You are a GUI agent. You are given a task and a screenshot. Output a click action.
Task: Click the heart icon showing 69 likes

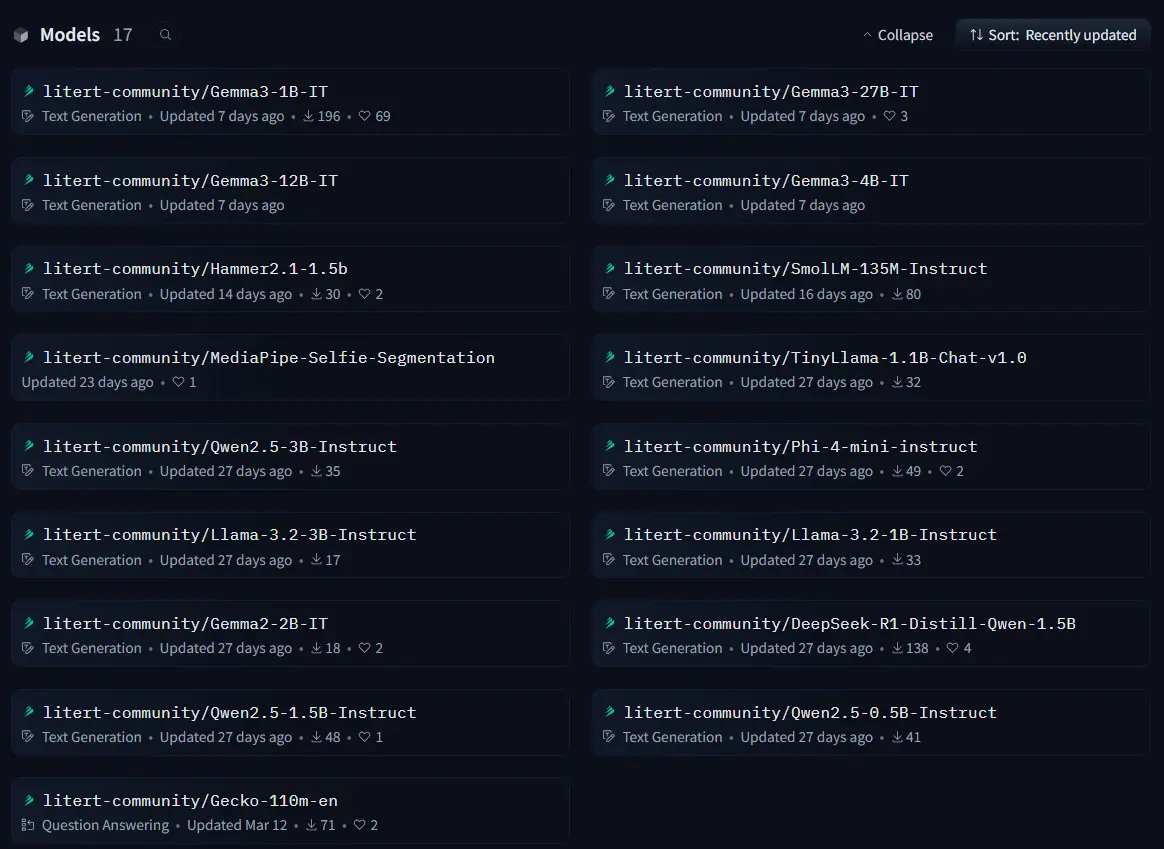point(364,116)
